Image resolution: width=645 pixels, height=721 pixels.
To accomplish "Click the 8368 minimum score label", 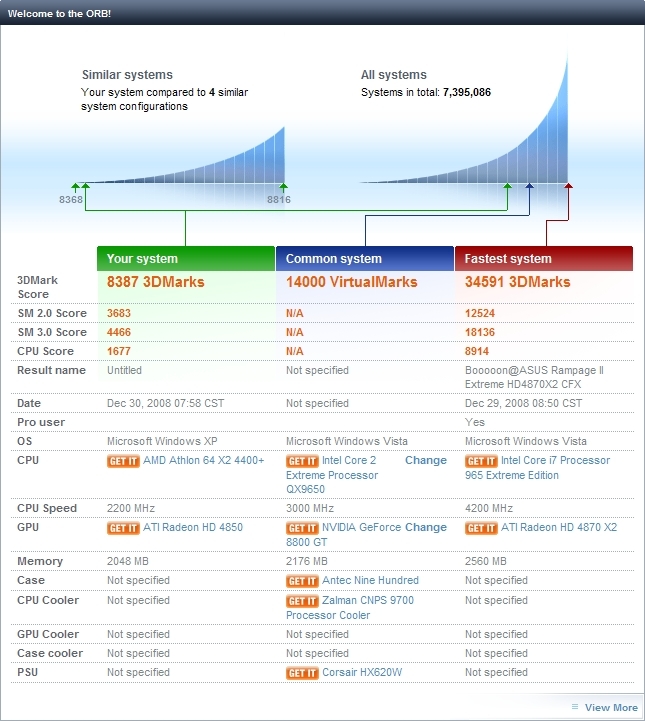I will pyautogui.click(x=71, y=200).
